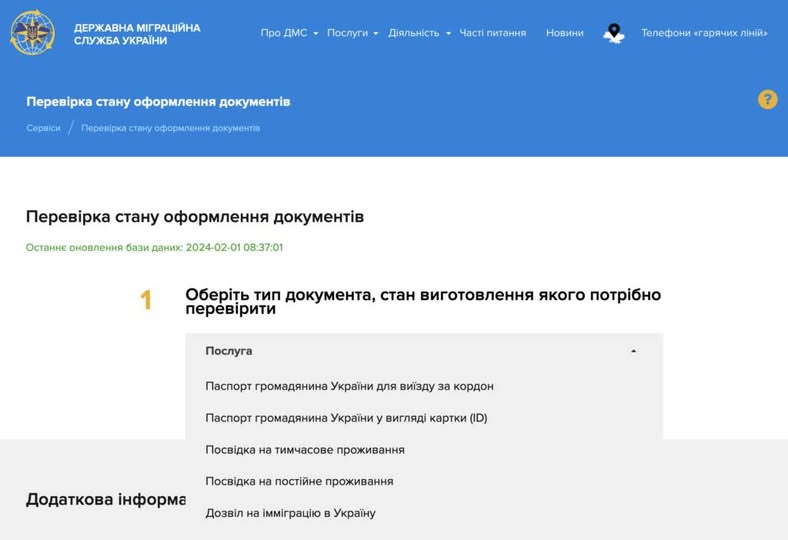Expand the Послуги navigation menu

pyautogui.click(x=352, y=33)
